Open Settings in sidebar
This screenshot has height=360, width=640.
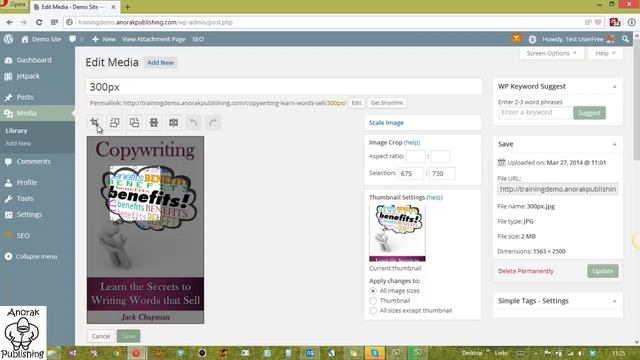point(29,214)
